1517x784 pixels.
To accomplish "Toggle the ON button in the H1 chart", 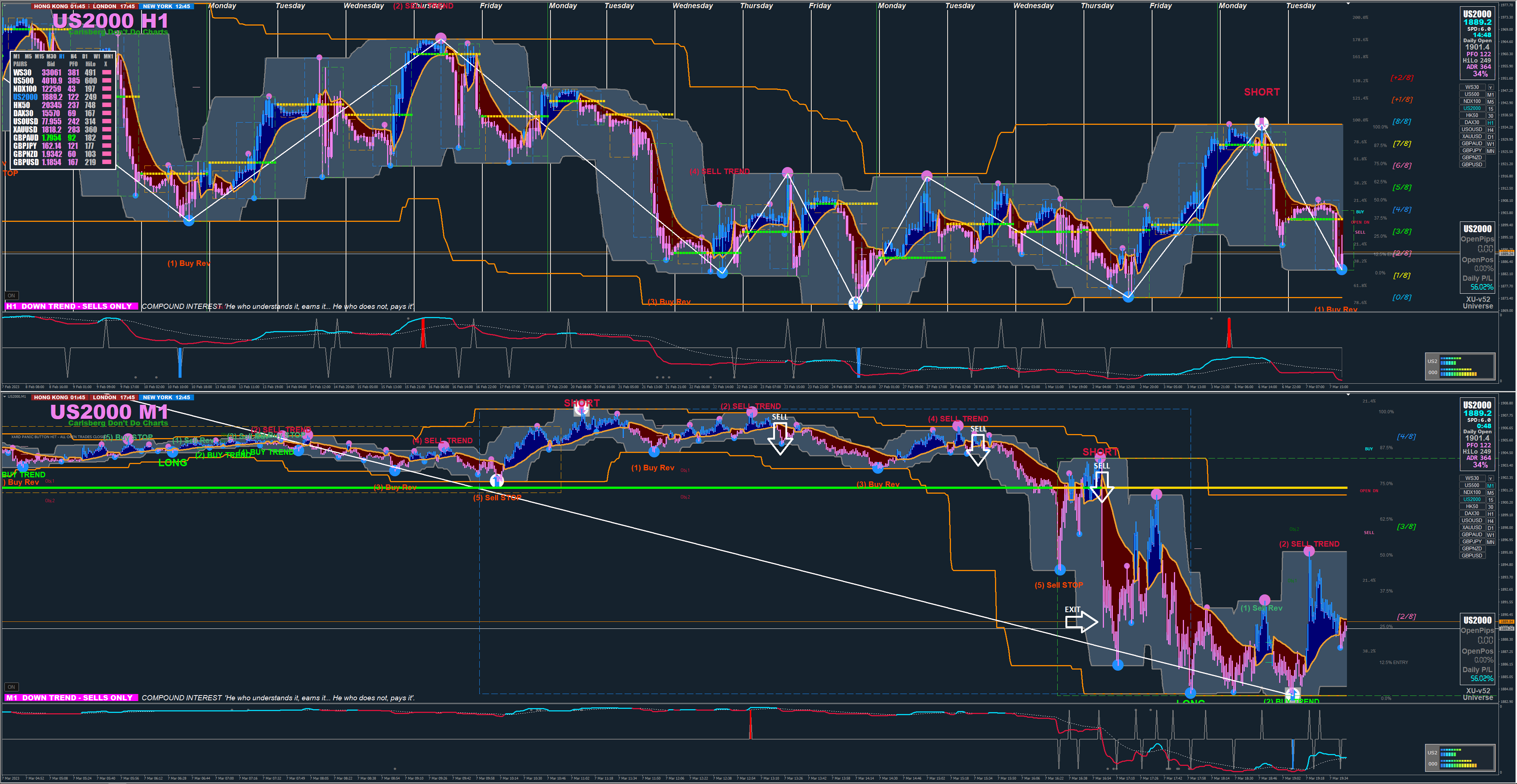I will point(11,296).
